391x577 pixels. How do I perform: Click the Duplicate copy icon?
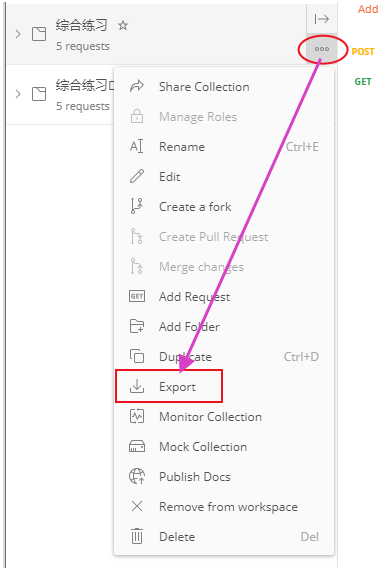(137, 356)
